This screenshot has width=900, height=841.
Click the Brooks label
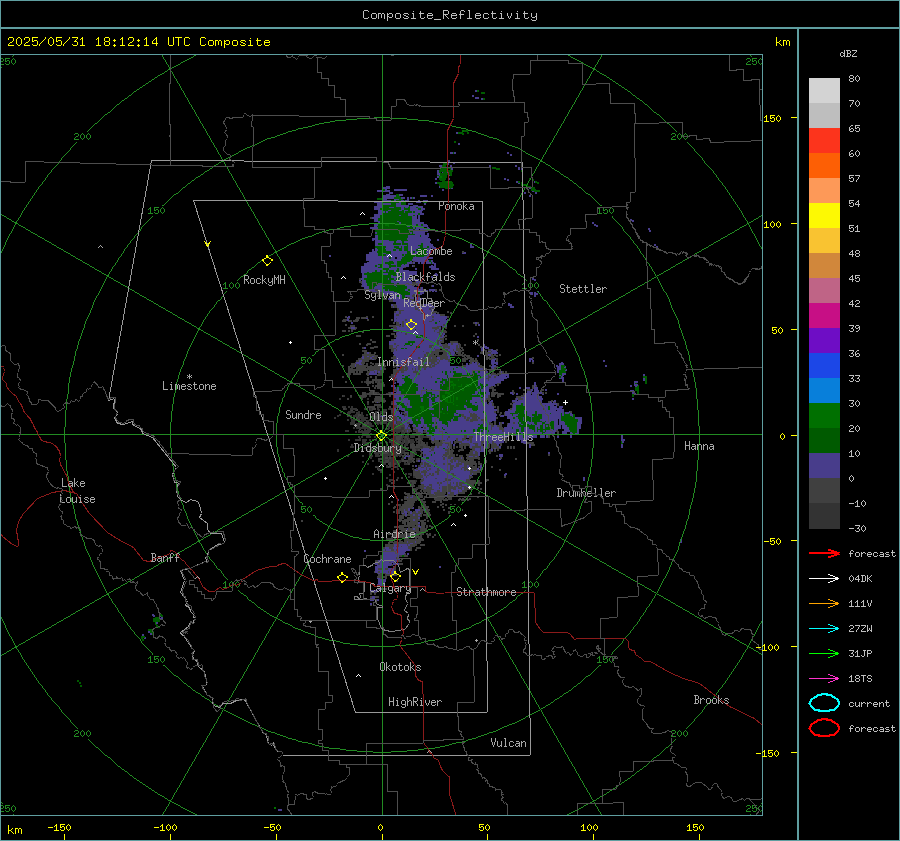711,700
